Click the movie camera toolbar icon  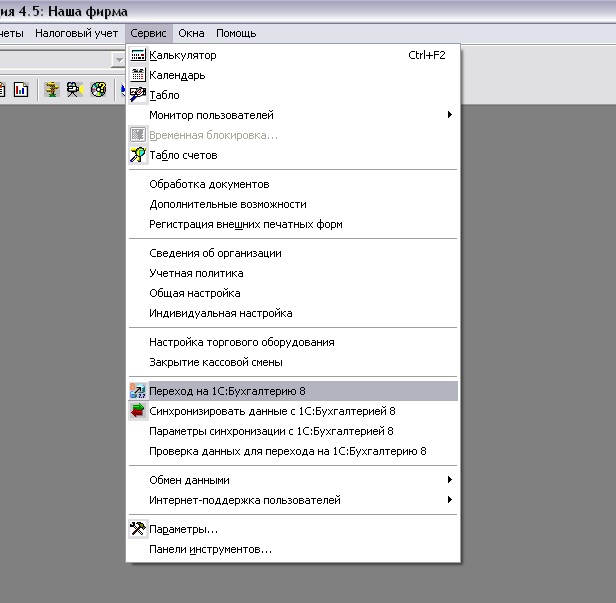(x=75, y=90)
